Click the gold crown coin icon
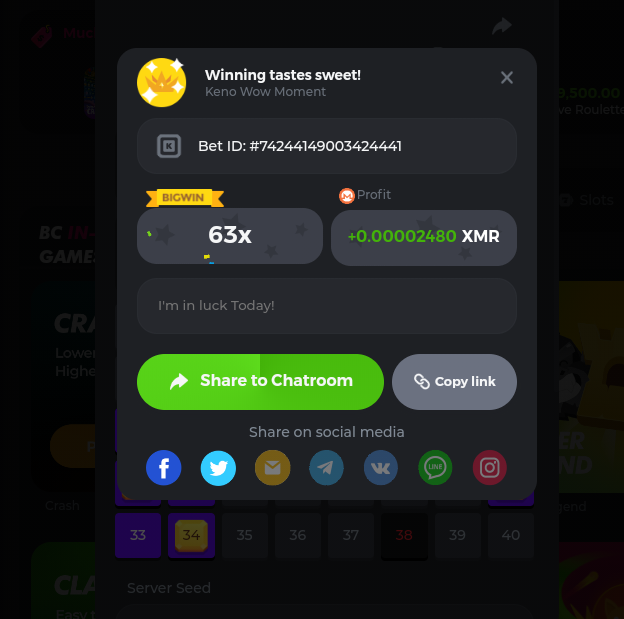This screenshot has height=619, width=624. pos(162,82)
